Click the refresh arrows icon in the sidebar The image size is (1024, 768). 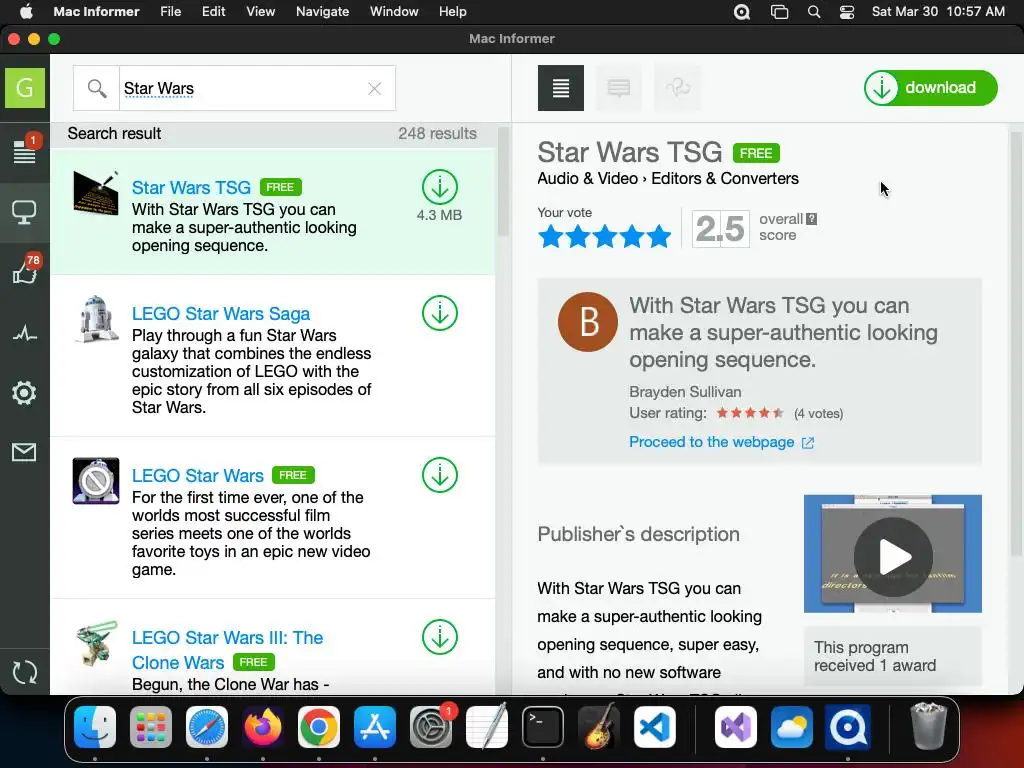[25, 672]
